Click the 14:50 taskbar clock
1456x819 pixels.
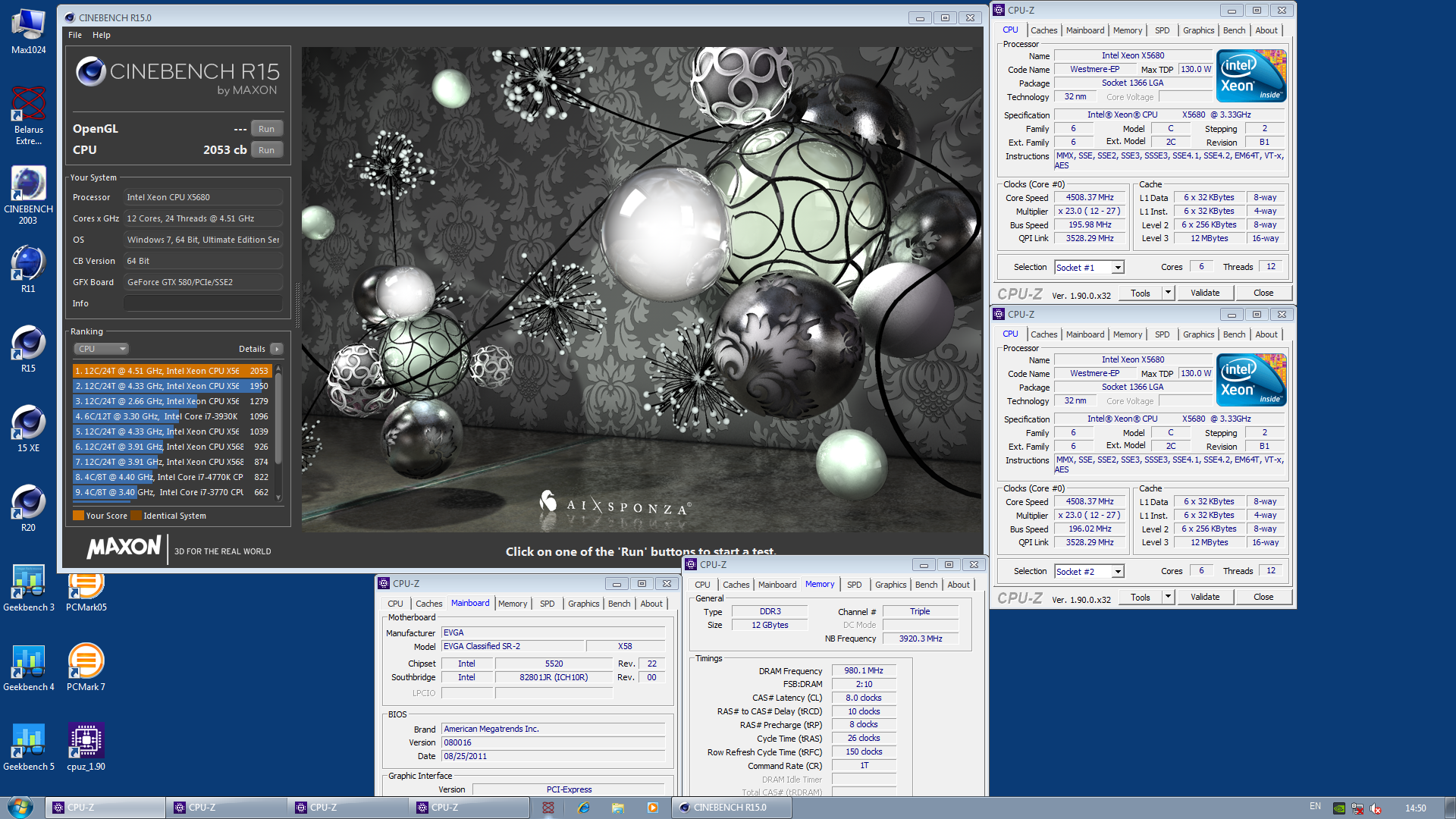[1415, 808]
